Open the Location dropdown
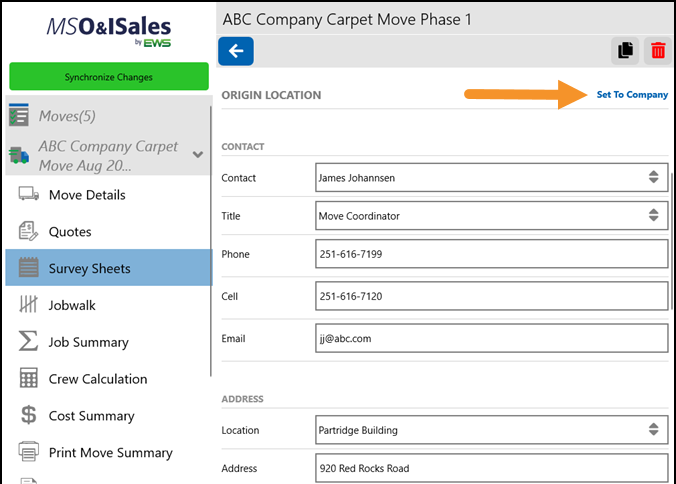The image size is (676, 484). pos(652,430)
